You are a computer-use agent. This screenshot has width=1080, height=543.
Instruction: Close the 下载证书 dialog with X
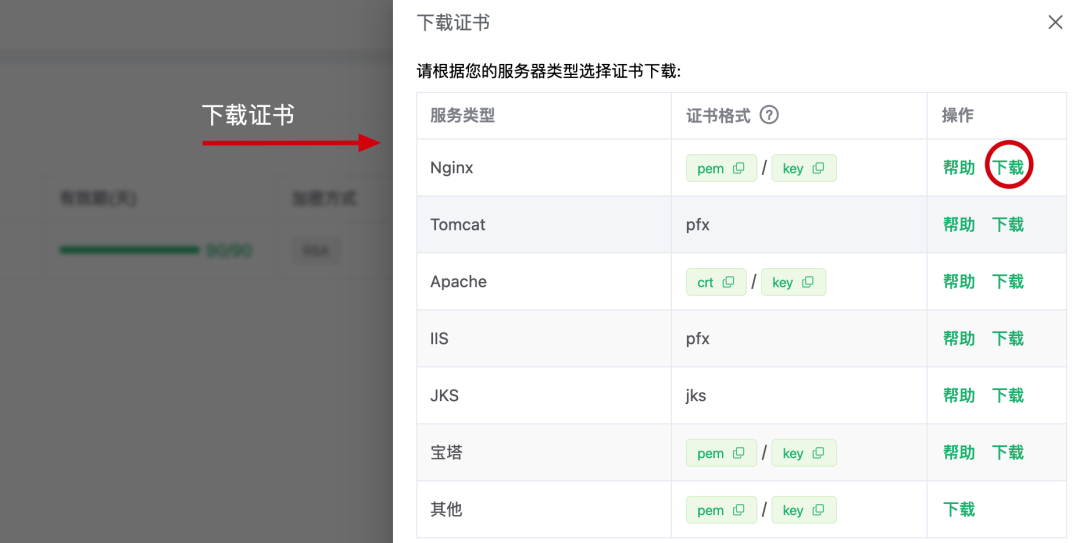pyautogui.click(x=1055, y=23)
